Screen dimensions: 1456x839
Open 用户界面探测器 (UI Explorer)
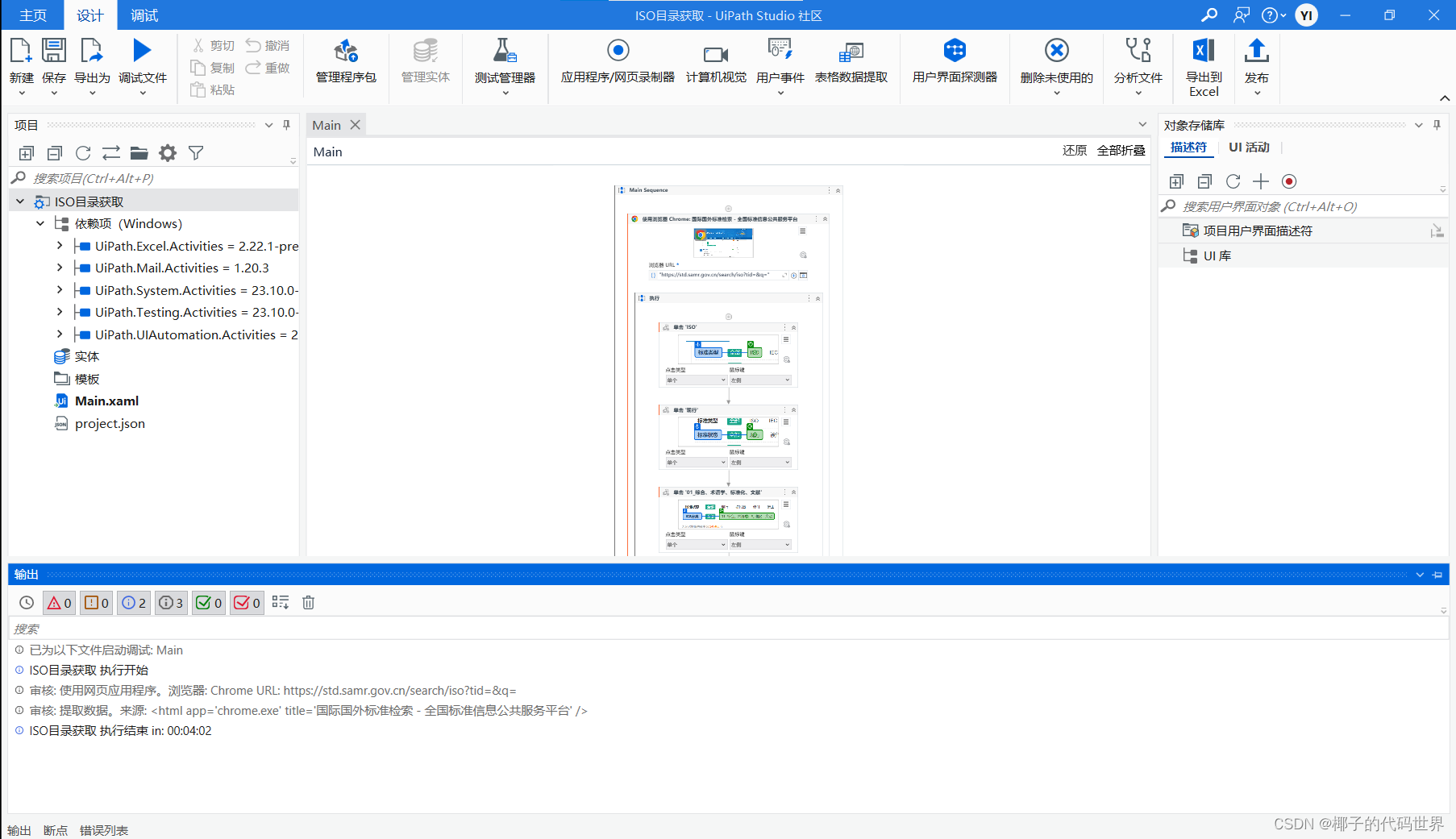click(955, 61)
